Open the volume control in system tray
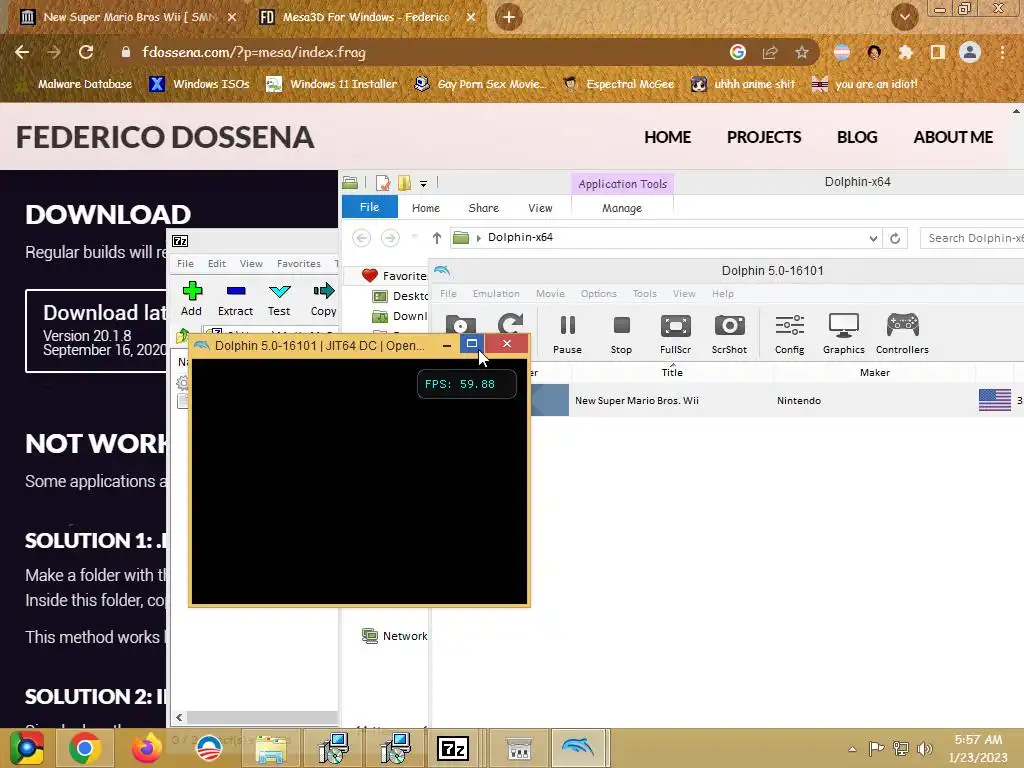This screenshot has height=768, width=1024. pyautogui.click(x=924, y=748)
